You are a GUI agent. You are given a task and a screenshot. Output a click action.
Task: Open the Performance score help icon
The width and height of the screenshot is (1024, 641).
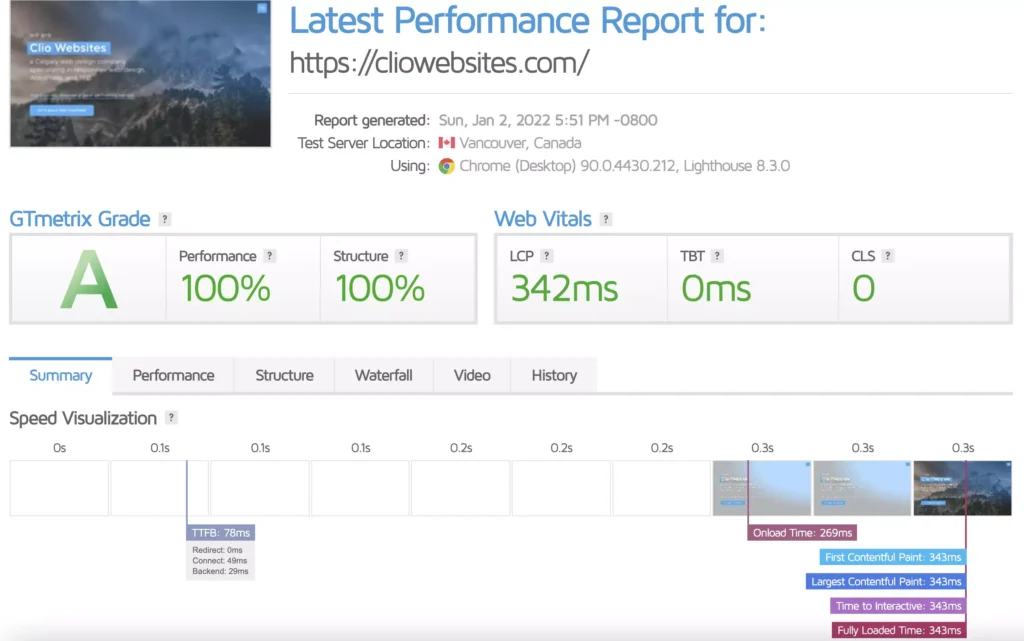[269, 256]
